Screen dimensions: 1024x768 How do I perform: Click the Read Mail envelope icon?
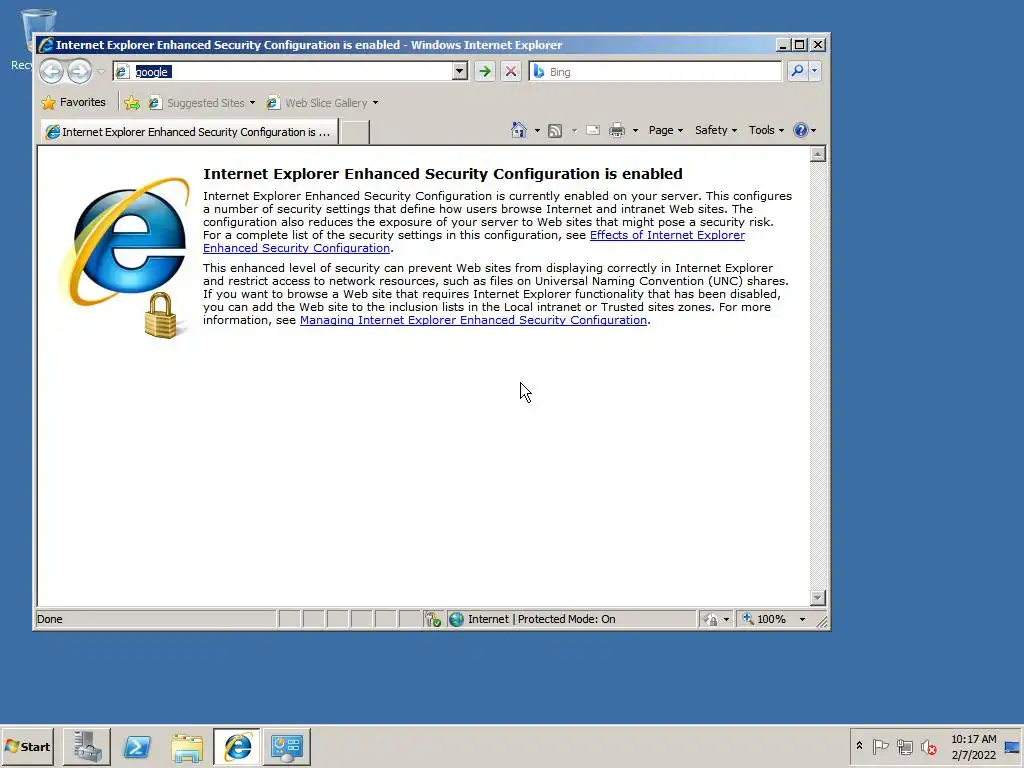(593, 130)
